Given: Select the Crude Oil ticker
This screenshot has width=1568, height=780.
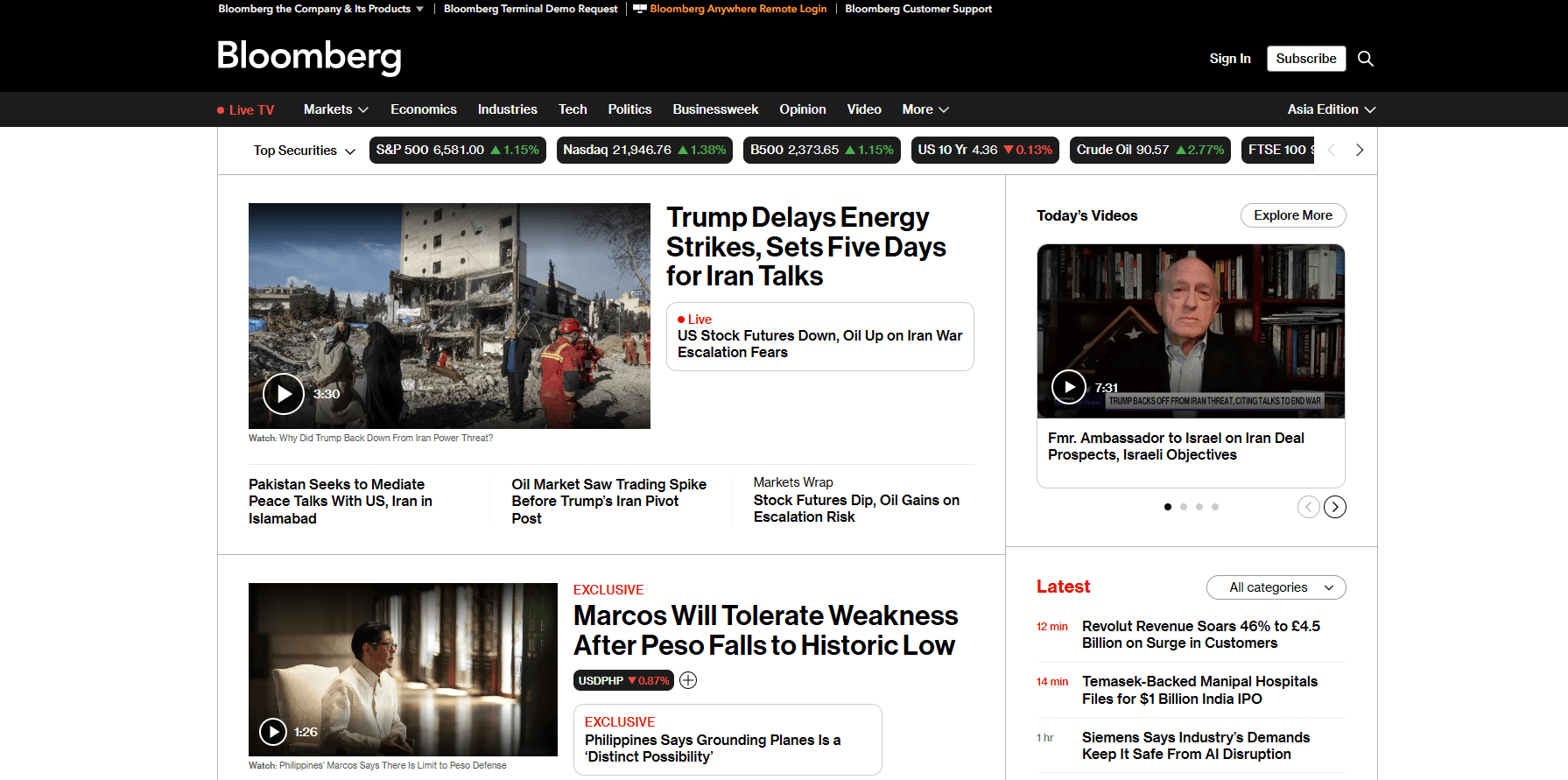Looking at the screenshot, I should coord(1150,150).
